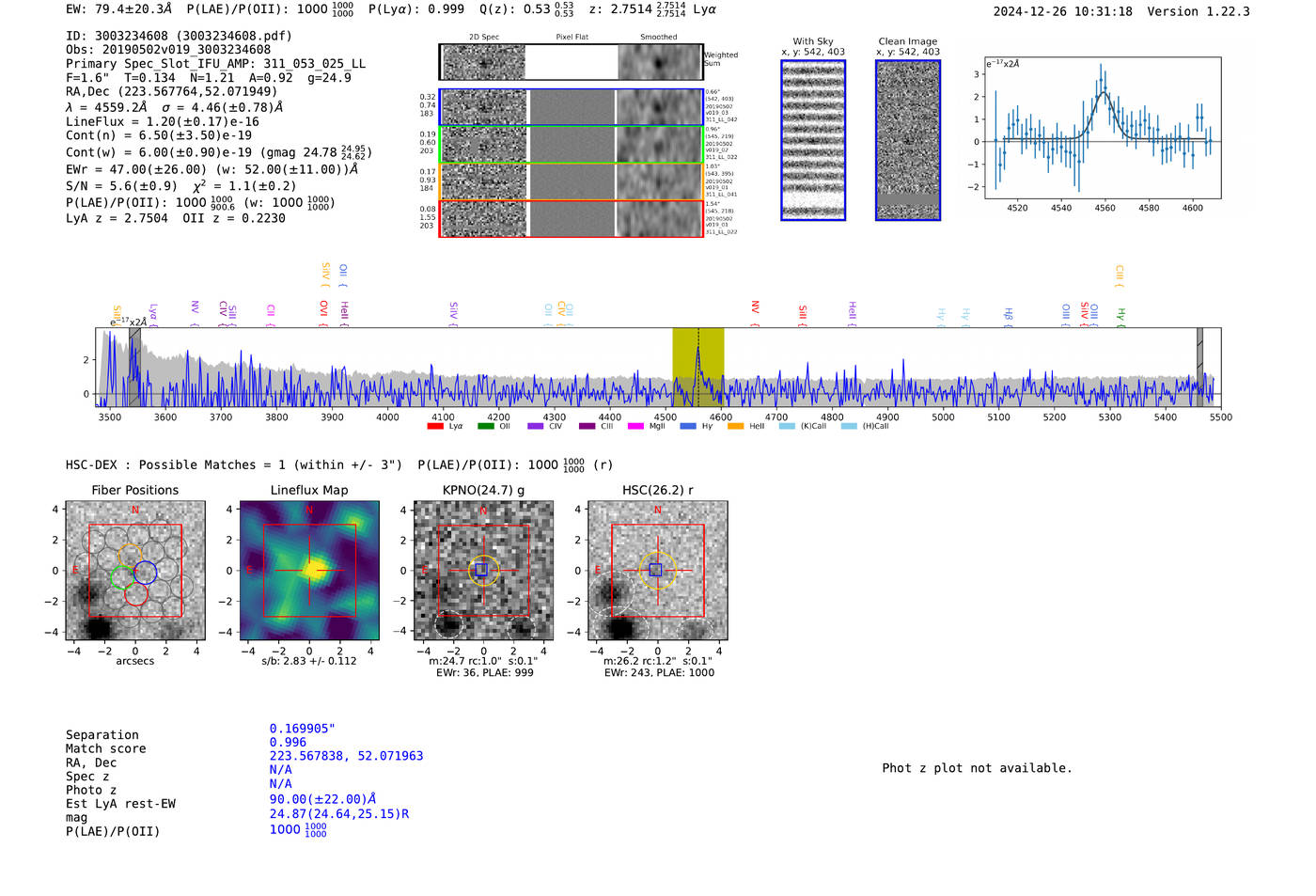
Task: Click the EW: 79.4±20.3Å header value
Action: pos(119,9)
